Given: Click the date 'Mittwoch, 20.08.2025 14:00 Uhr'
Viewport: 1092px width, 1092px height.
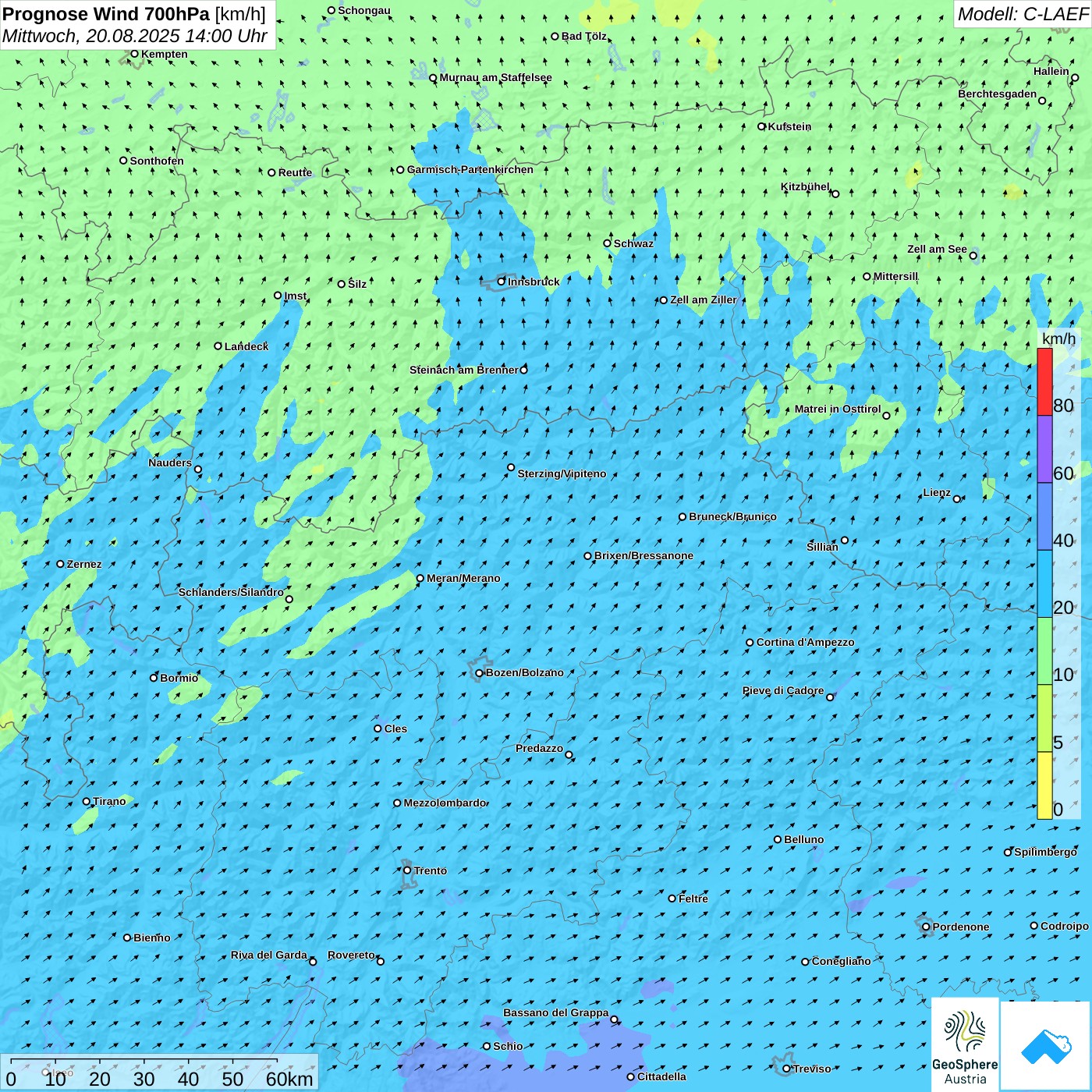Looking at the screenshot, I should pos(135,36).
